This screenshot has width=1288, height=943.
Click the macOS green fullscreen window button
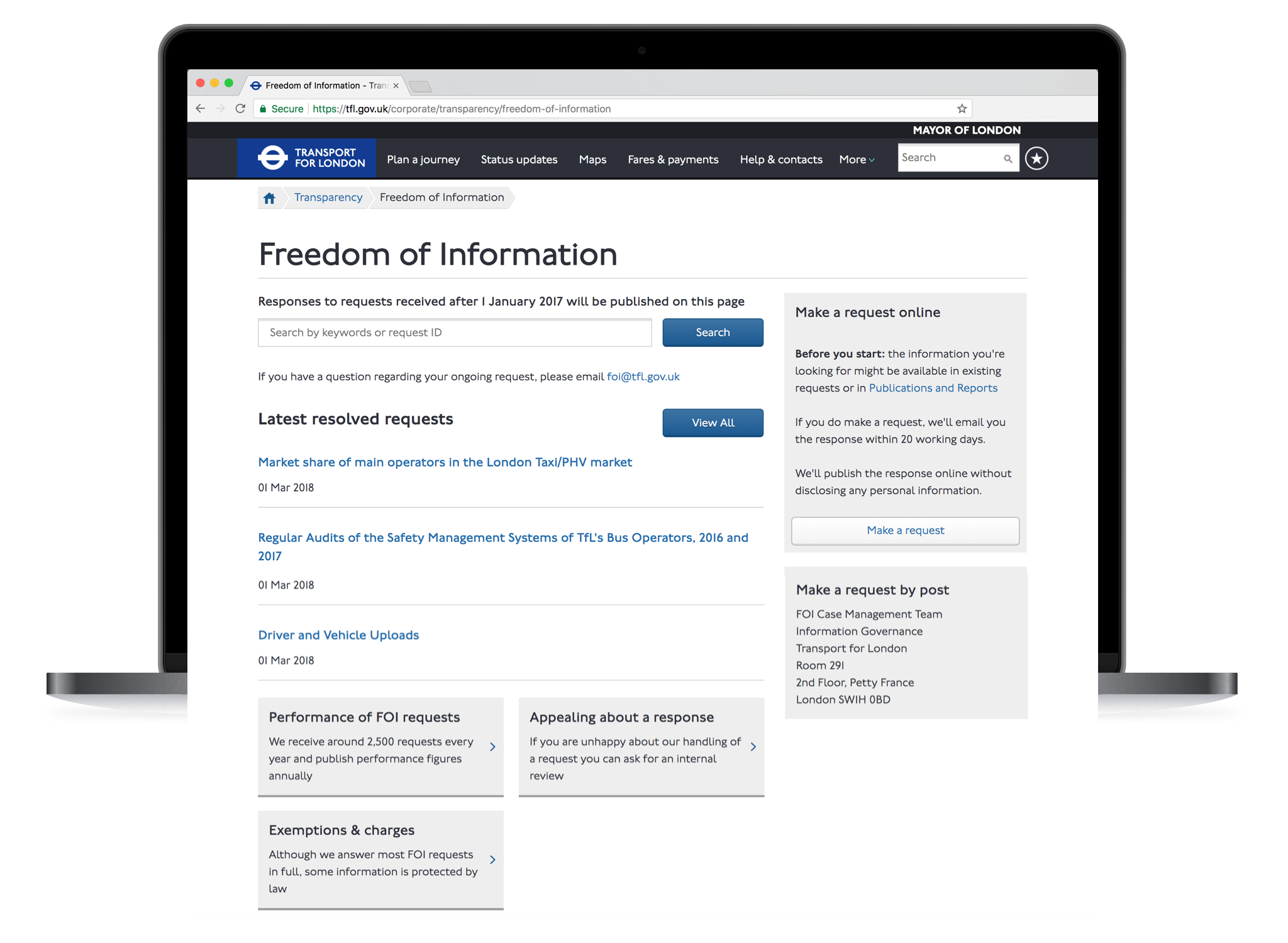click(229, 83)
